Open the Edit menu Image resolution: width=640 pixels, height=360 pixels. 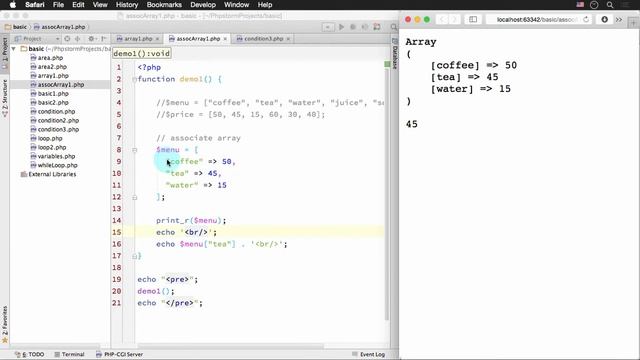(x=78, y=5)
